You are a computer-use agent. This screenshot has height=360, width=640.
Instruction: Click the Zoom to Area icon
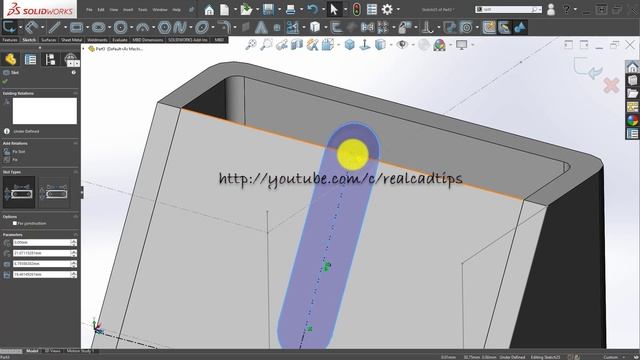point(266,44)
